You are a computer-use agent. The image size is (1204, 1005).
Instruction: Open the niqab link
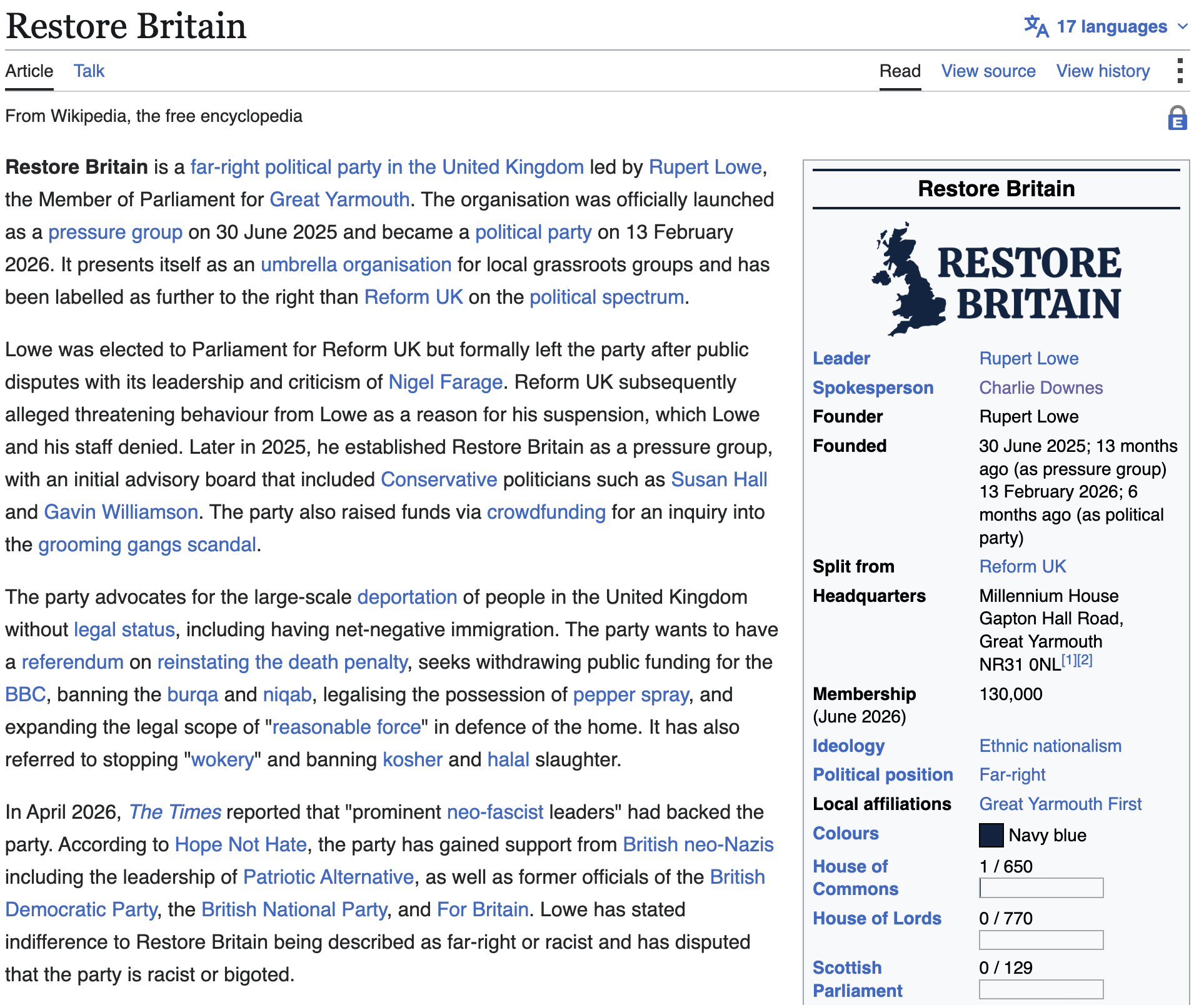pos(287,694)
